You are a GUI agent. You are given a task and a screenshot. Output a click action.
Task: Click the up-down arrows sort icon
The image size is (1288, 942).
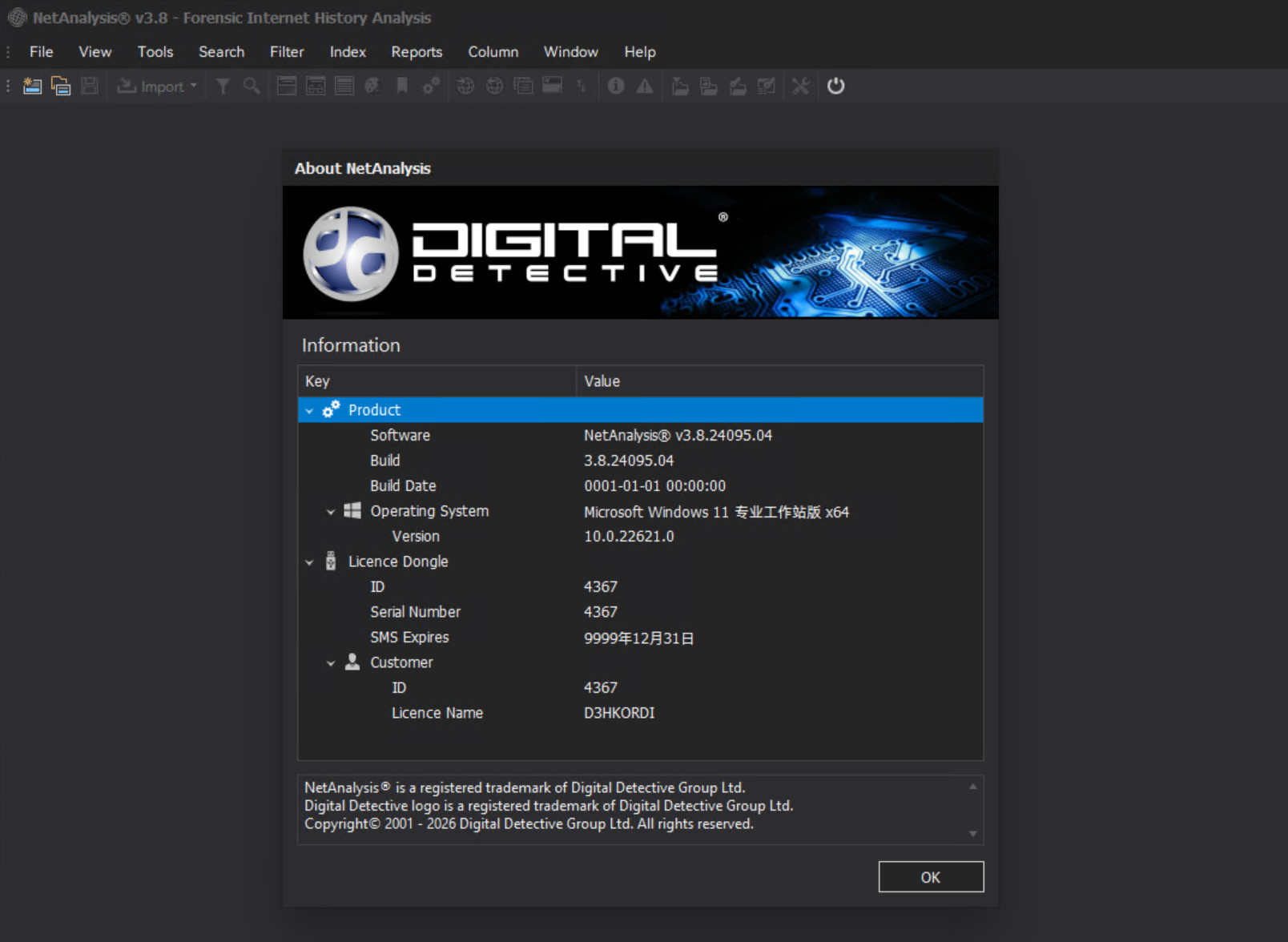(581, 86)
